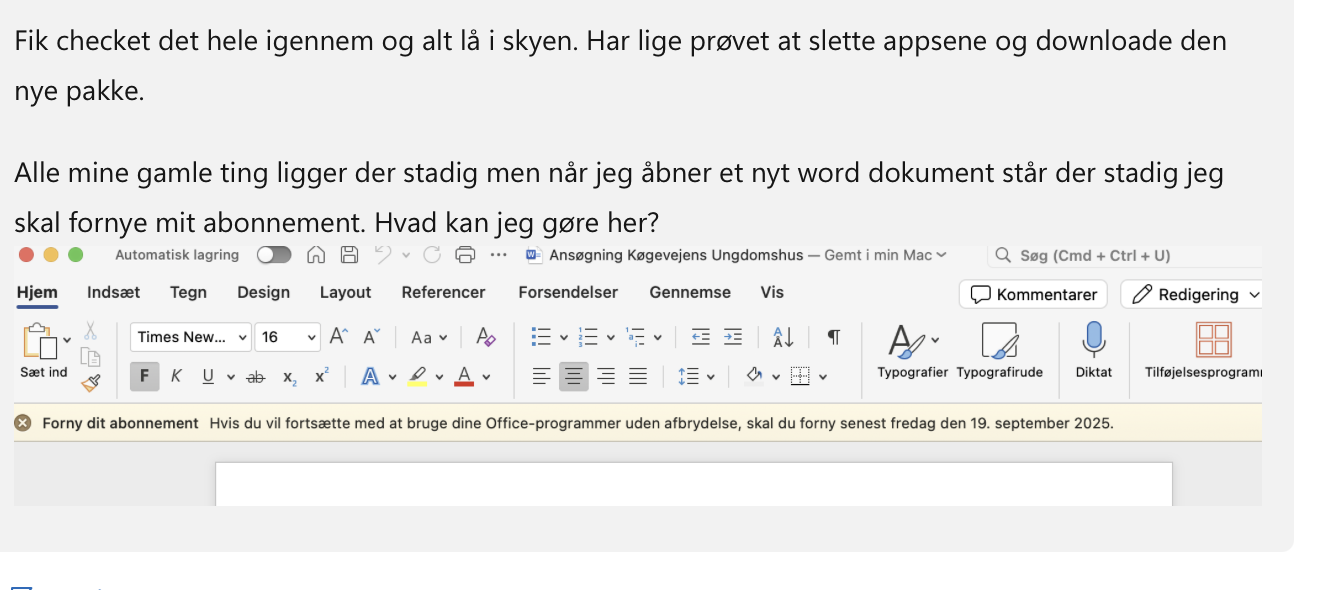
Task: Align text right
Action: 605,377
